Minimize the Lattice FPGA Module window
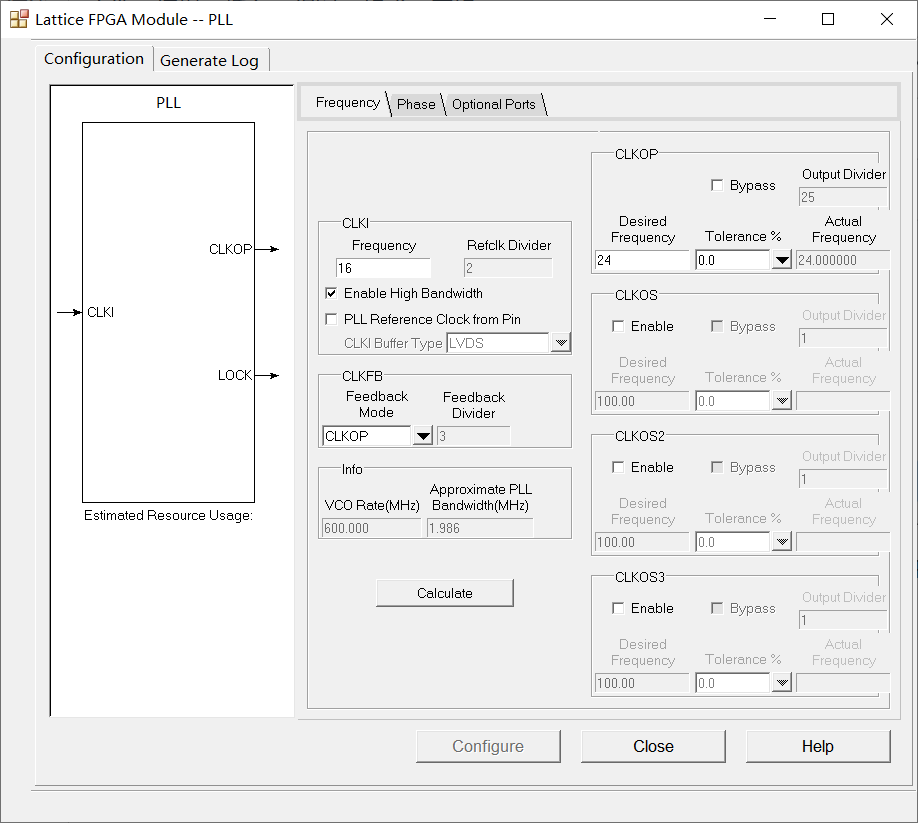918x823 pixels. tap(770, 19)
